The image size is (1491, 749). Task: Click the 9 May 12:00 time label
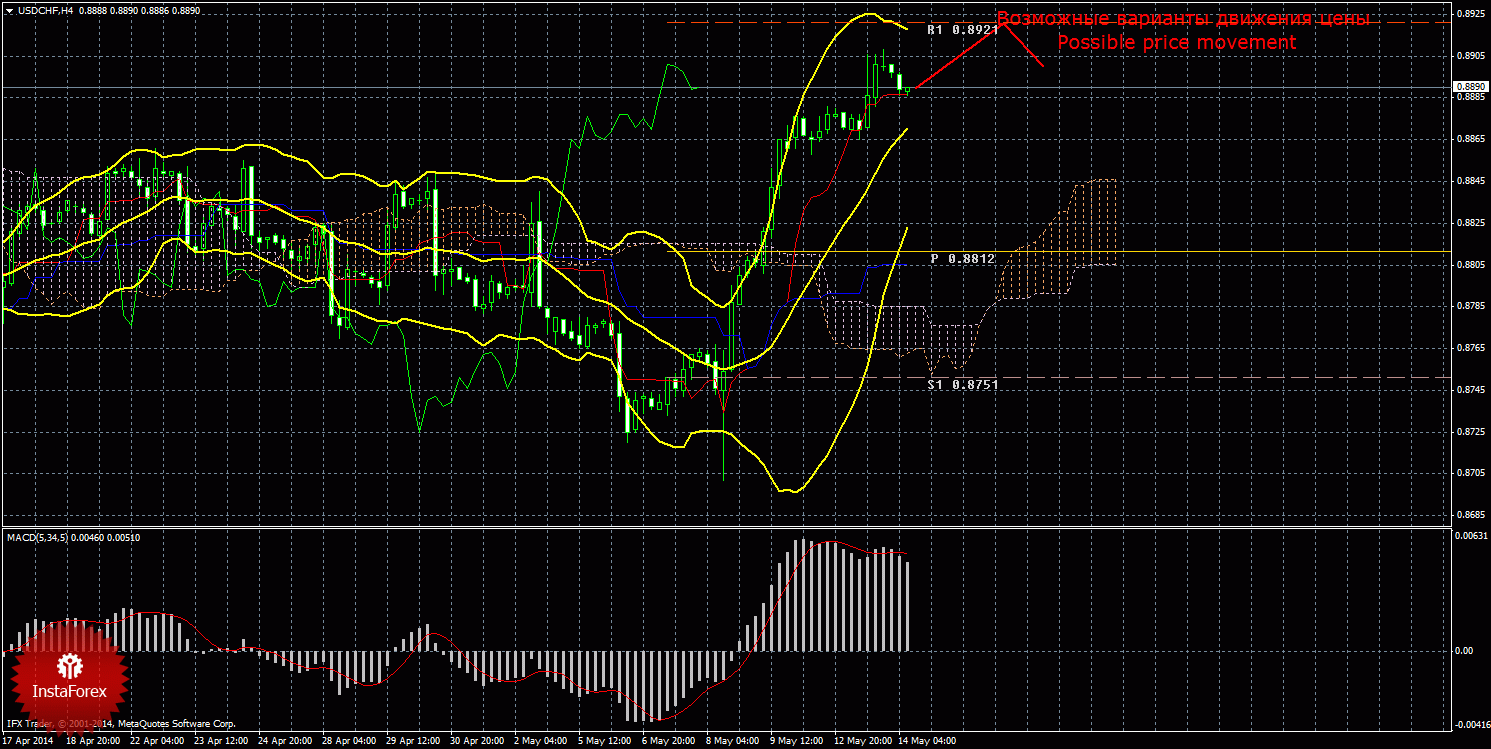click(797, 742)
